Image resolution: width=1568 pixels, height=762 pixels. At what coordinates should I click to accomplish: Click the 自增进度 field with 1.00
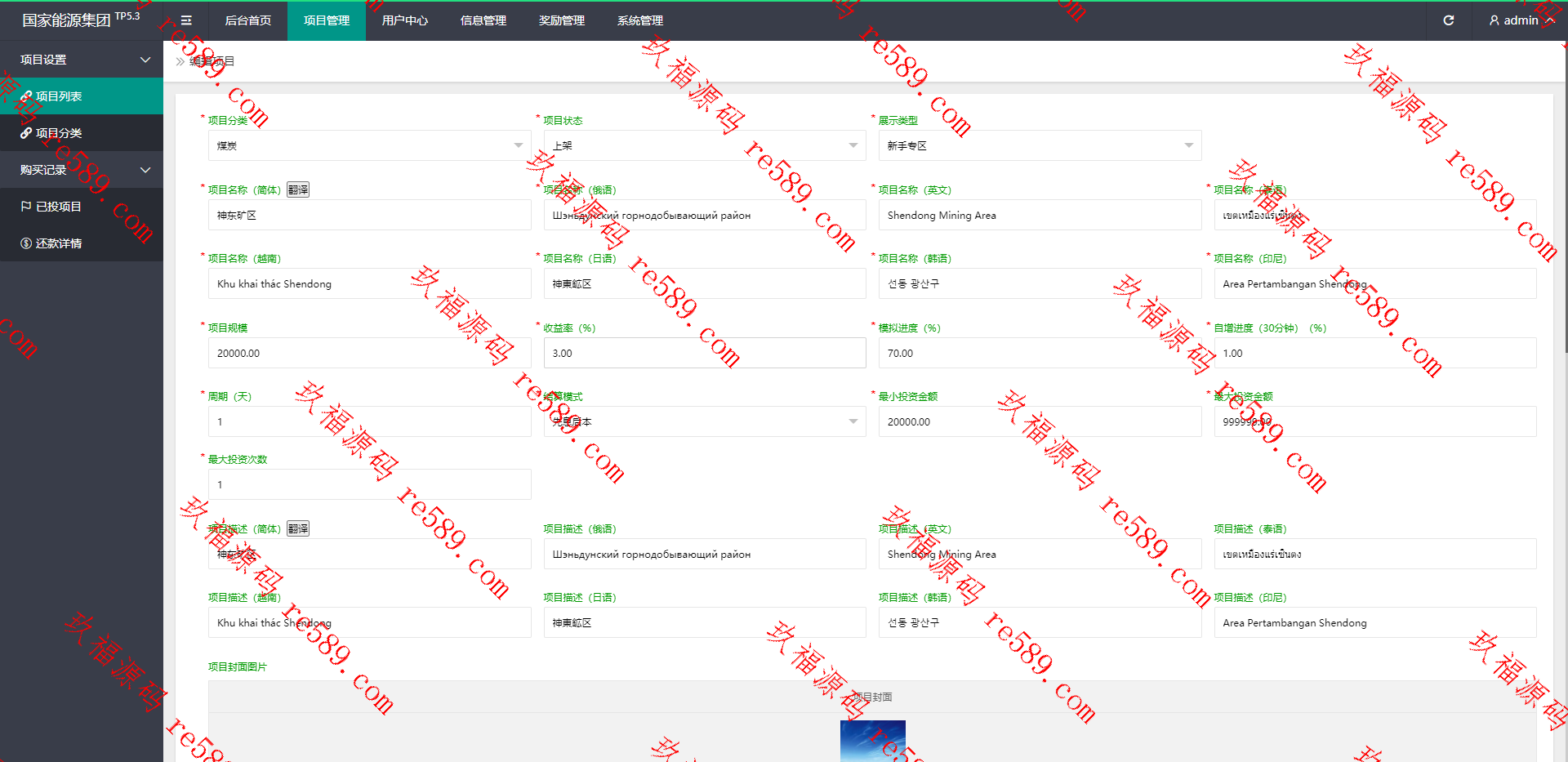[x=1375, y=353]
